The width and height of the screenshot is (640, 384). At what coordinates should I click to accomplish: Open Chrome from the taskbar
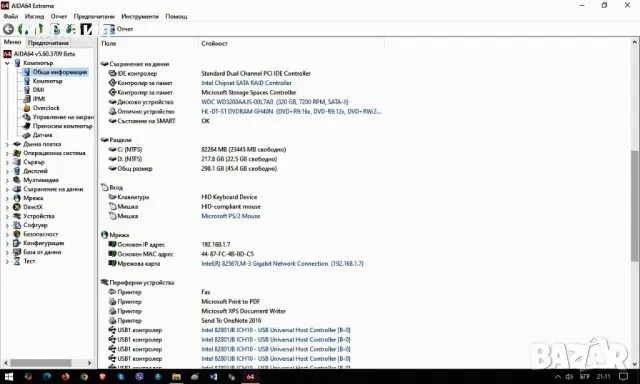(x=84, y=377)
